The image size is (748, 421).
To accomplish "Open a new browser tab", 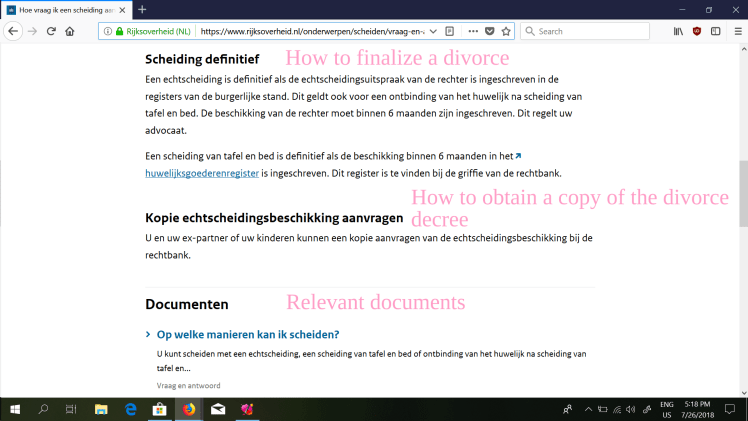I will (142, 9).
